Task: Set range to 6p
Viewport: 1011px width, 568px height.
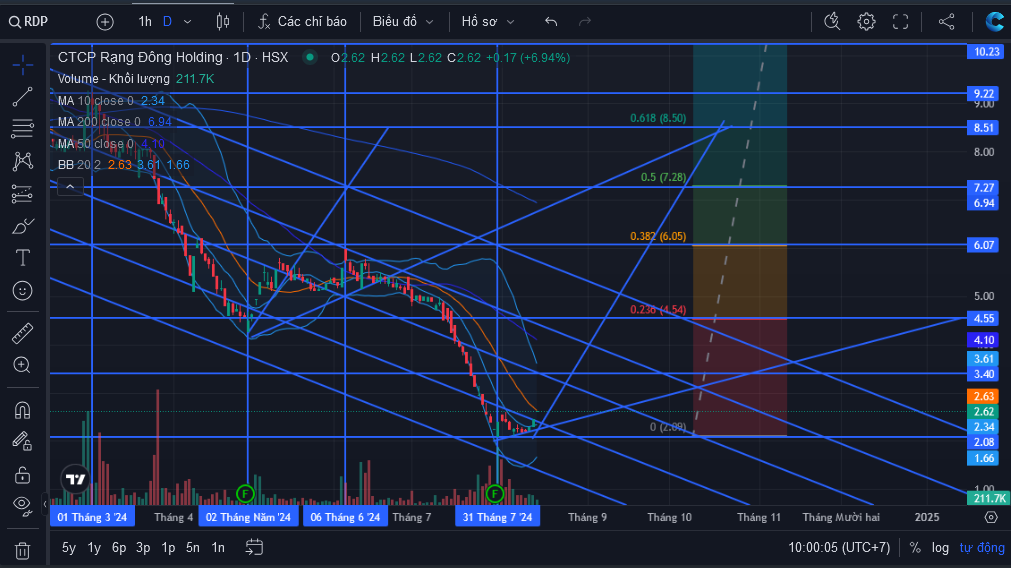Action: 119,548
